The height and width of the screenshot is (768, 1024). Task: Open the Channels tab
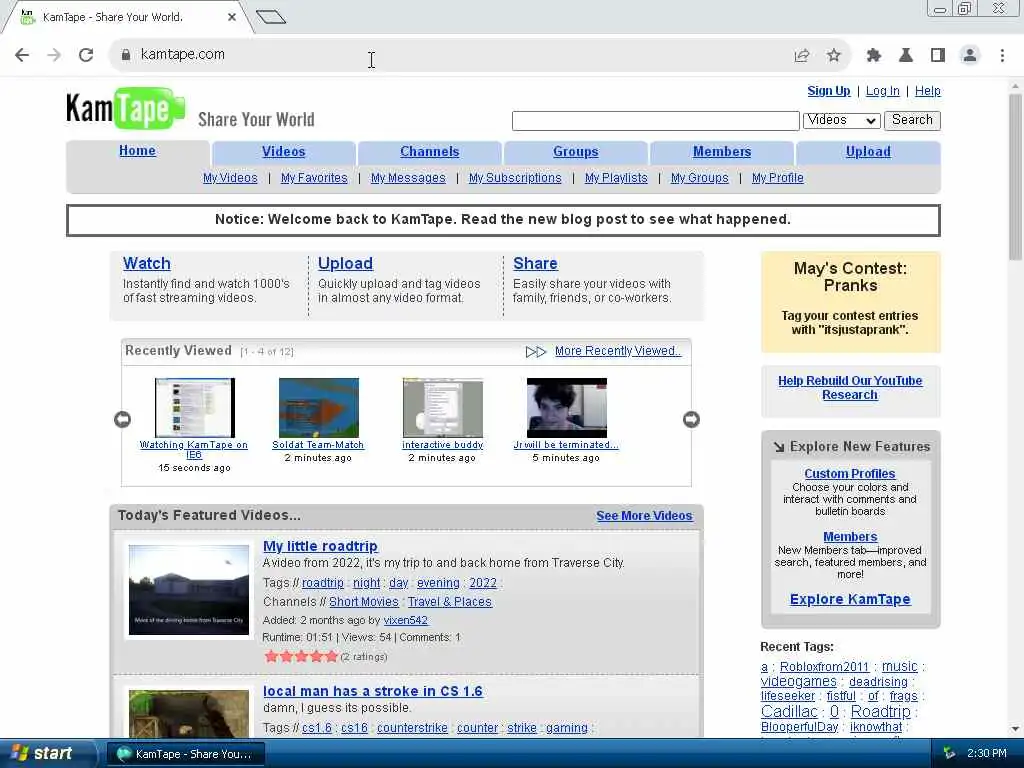tap(430, 152)
